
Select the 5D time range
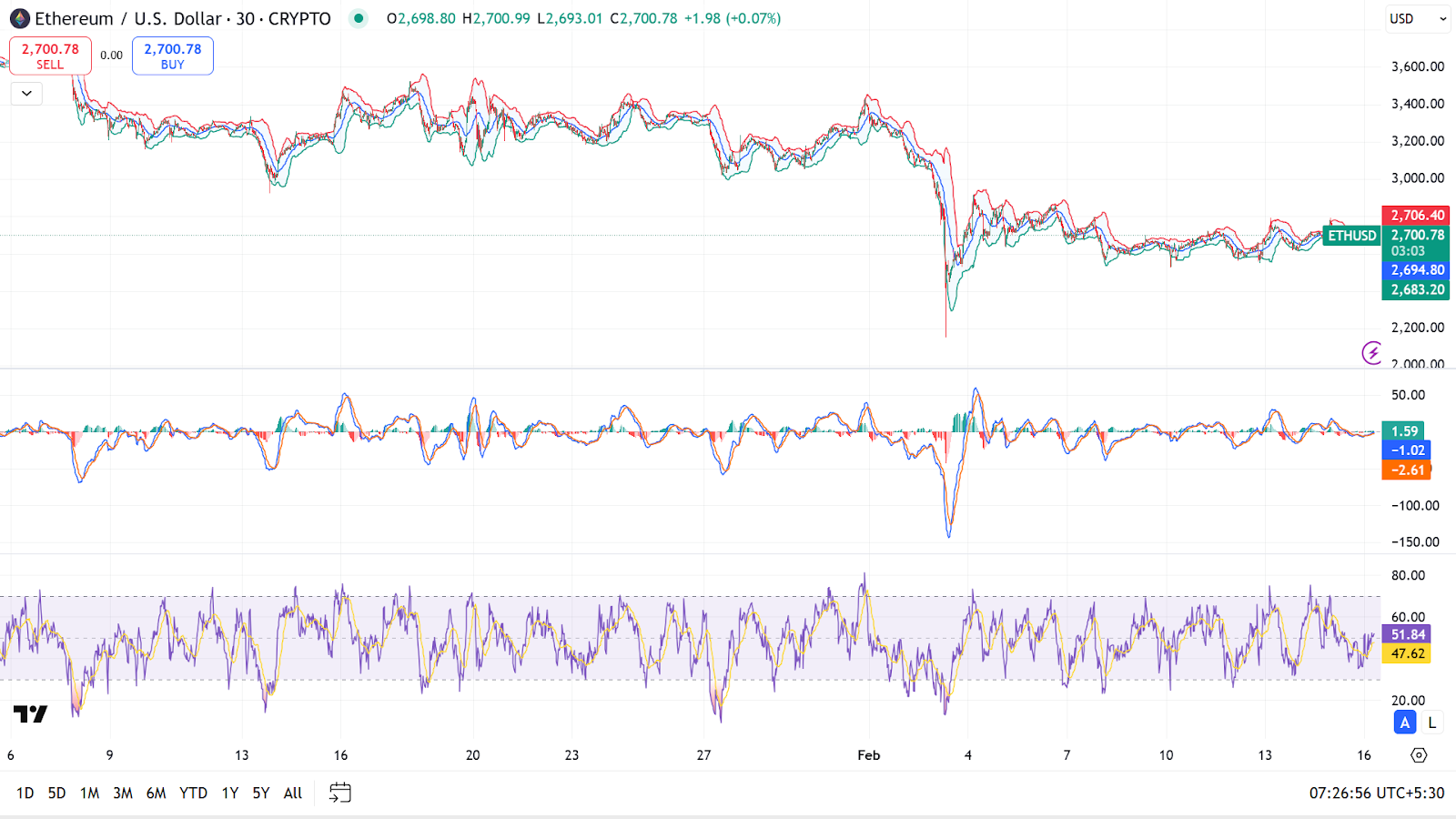[56, 793]
